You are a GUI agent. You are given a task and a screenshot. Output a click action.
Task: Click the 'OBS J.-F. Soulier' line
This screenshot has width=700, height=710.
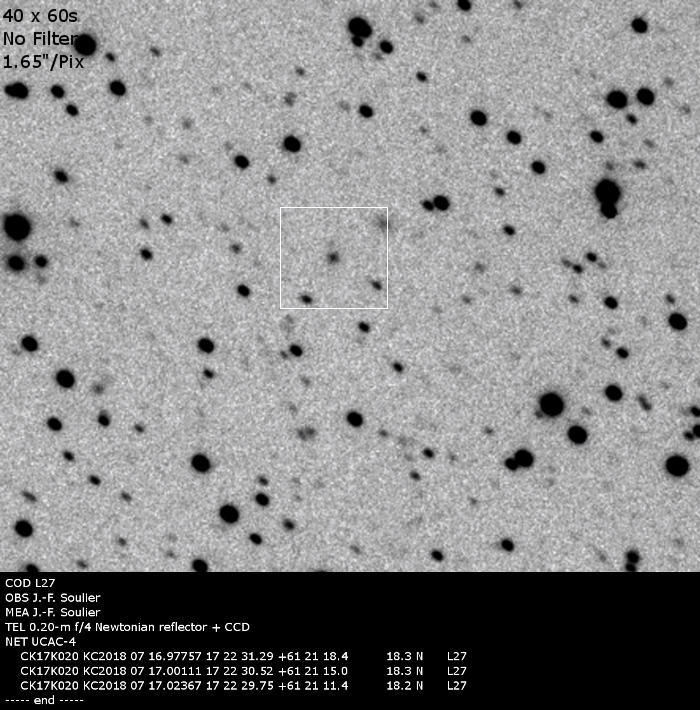tap(53, 598)
